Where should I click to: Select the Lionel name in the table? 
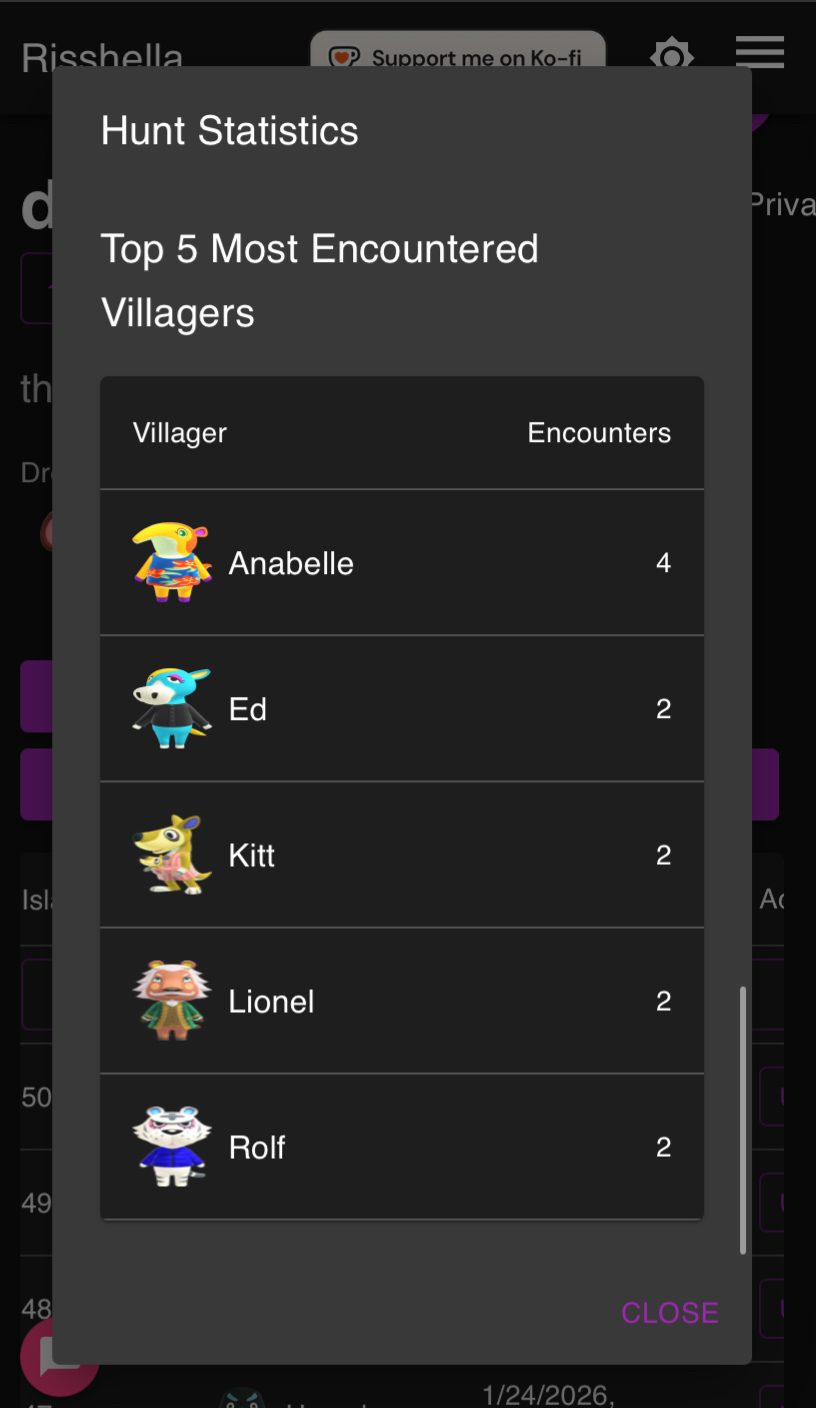(272, 1001)
